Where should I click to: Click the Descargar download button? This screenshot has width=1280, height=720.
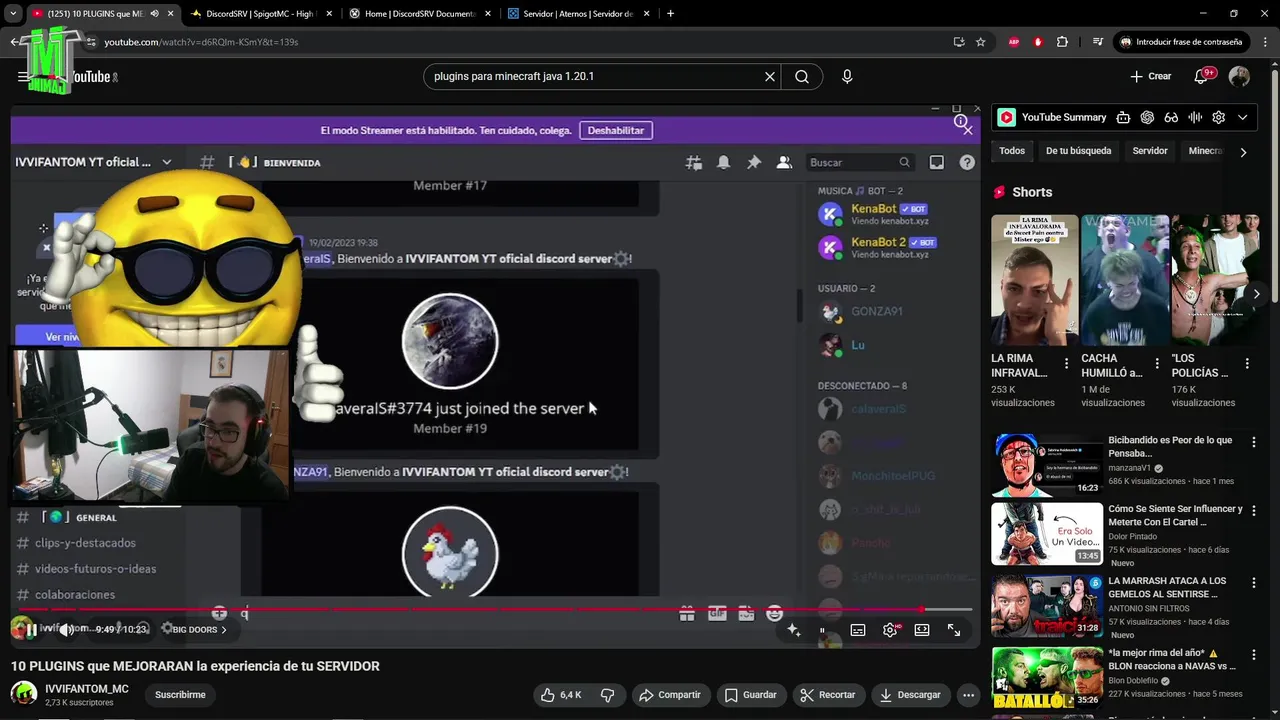pyautogui.click(x=911, y=695)
